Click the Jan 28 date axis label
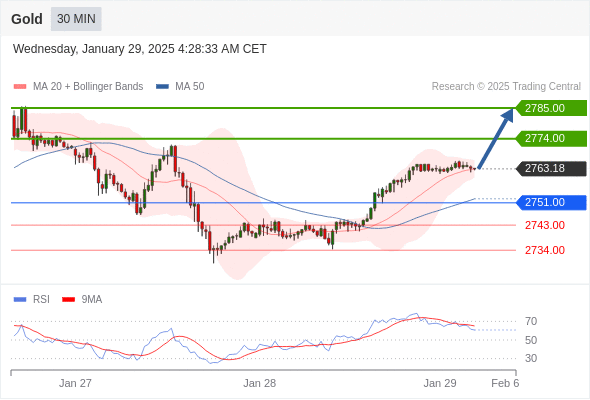Screen dimensions: 590x400 260,383
